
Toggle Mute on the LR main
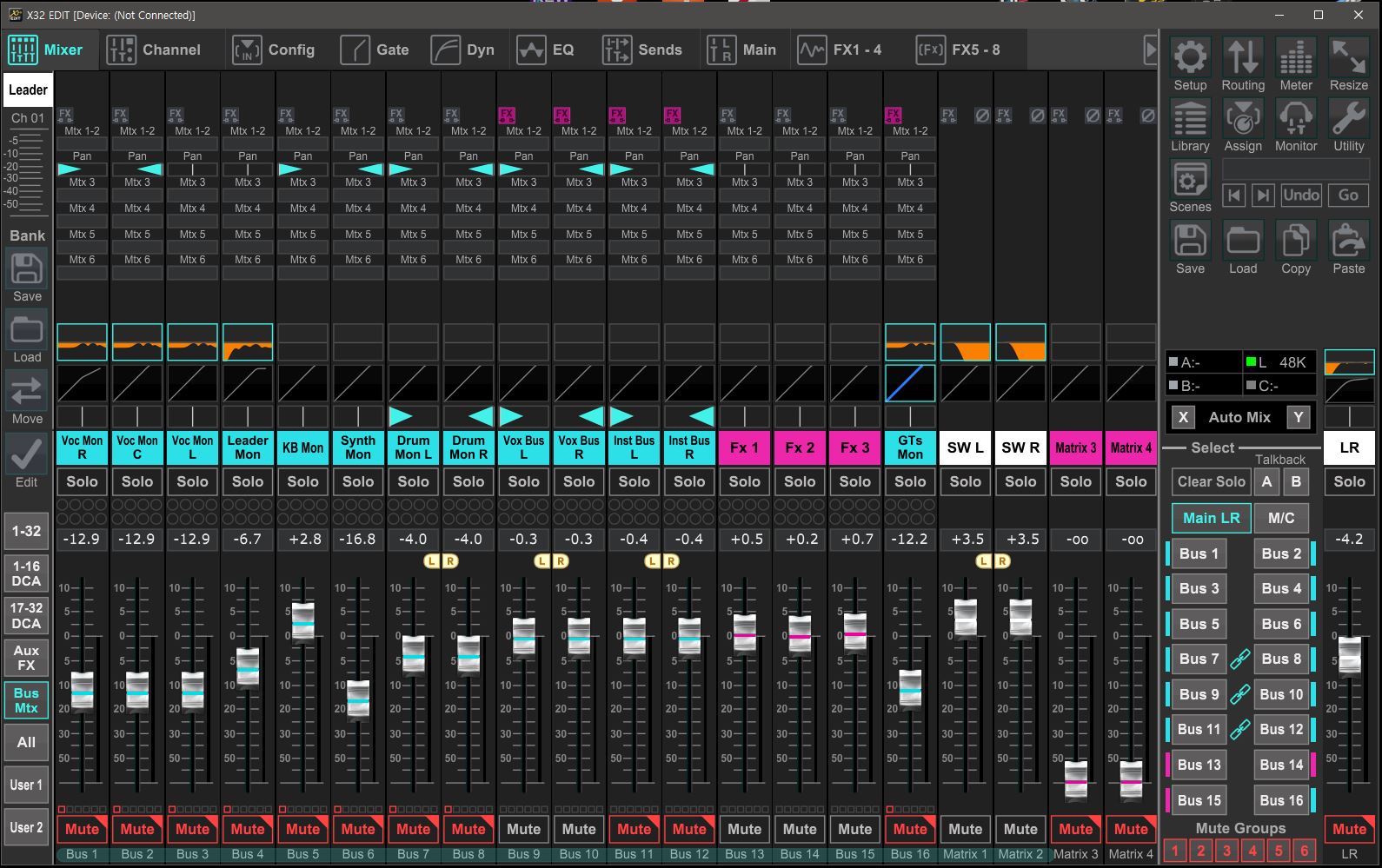pos(1349,829)
